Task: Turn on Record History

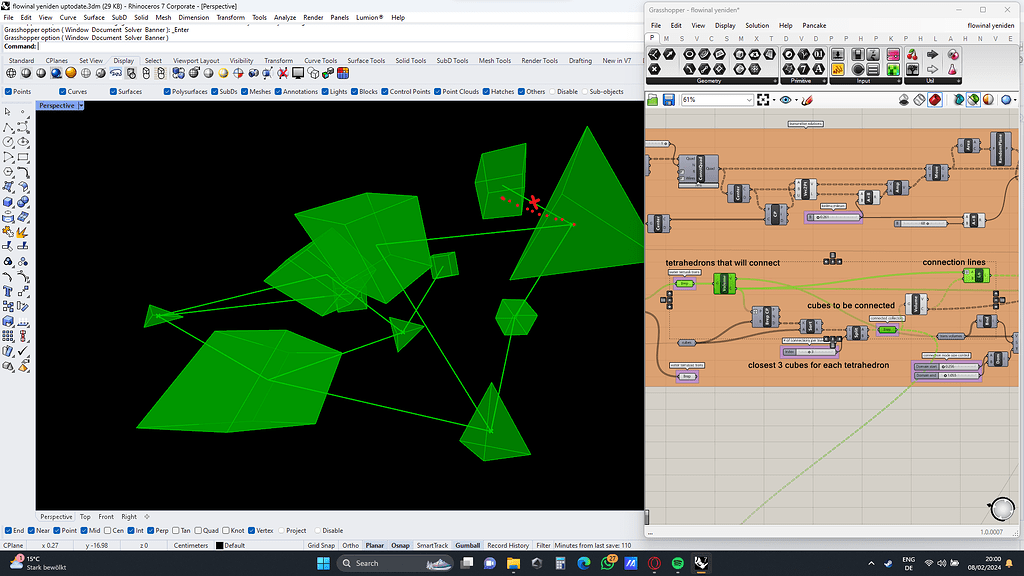Action: click(510, 545)
